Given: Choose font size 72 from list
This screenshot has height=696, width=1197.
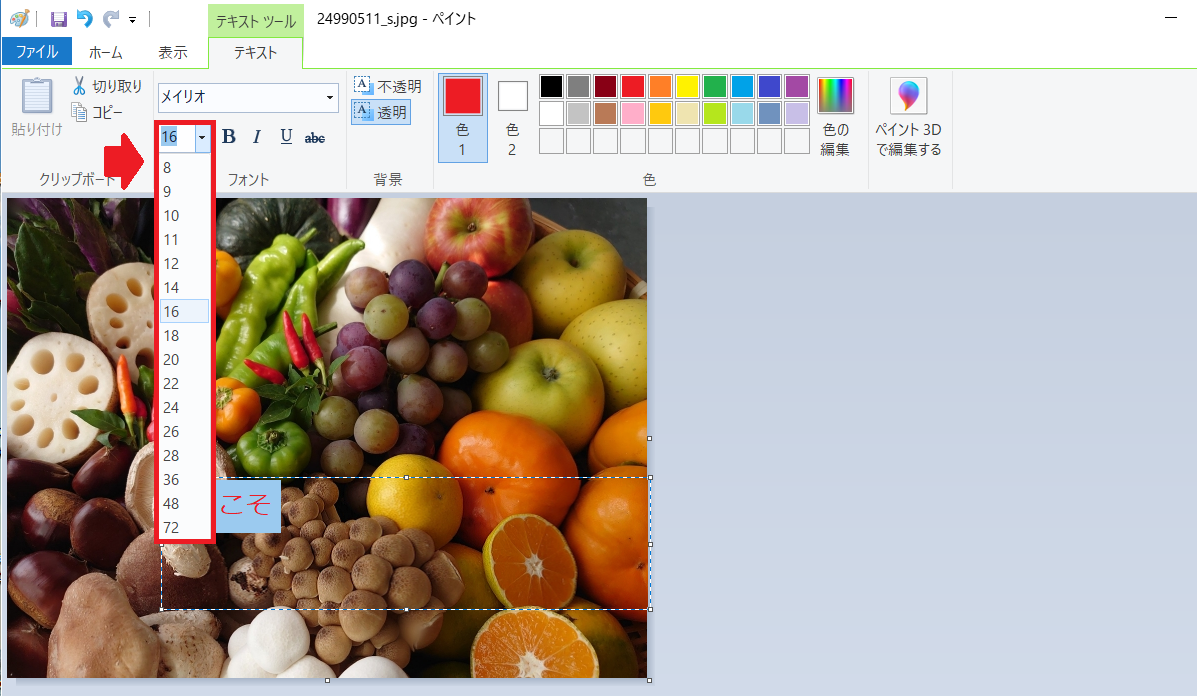Looking at the screenshot, I should (171, 527).
